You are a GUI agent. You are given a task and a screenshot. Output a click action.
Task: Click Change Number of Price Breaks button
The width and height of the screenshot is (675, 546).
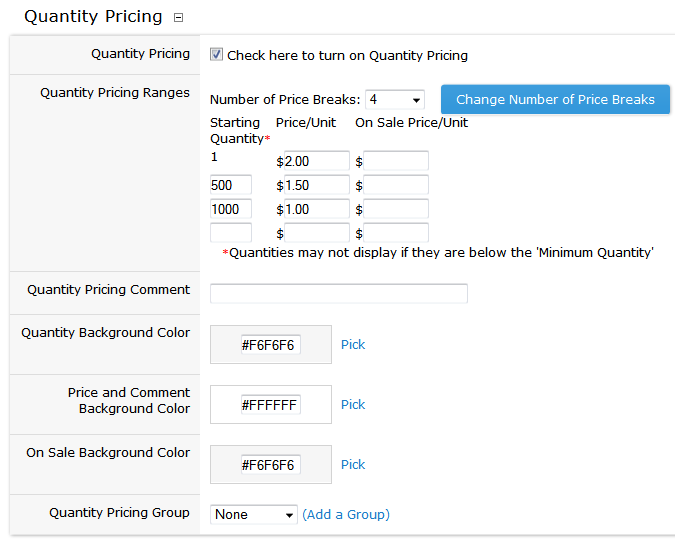(555, 99)
